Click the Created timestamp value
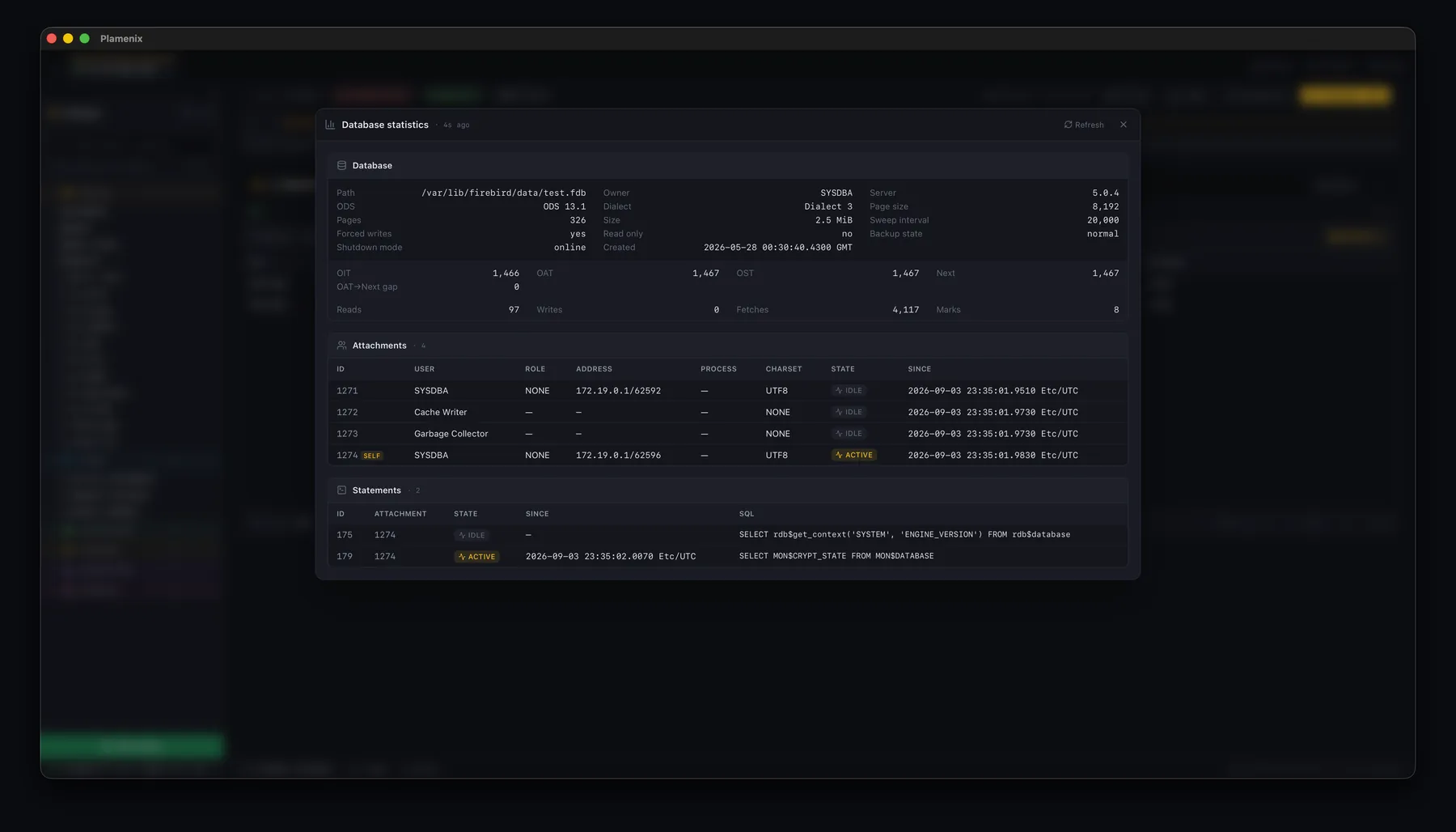Image resolution: width=1456 pixels, height=832 pixels. pyautogui.click(x=777, y=248)
